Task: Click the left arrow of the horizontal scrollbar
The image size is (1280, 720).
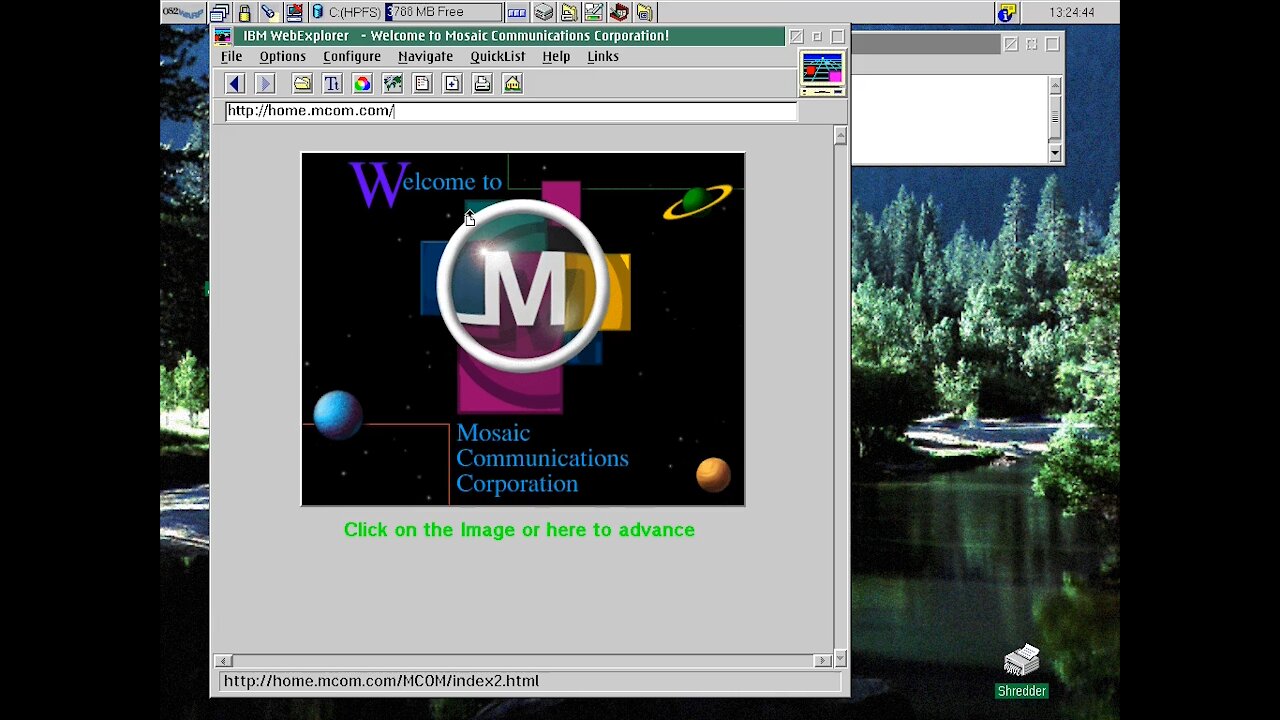Action: pyautogui.click(x=223, y=661)
